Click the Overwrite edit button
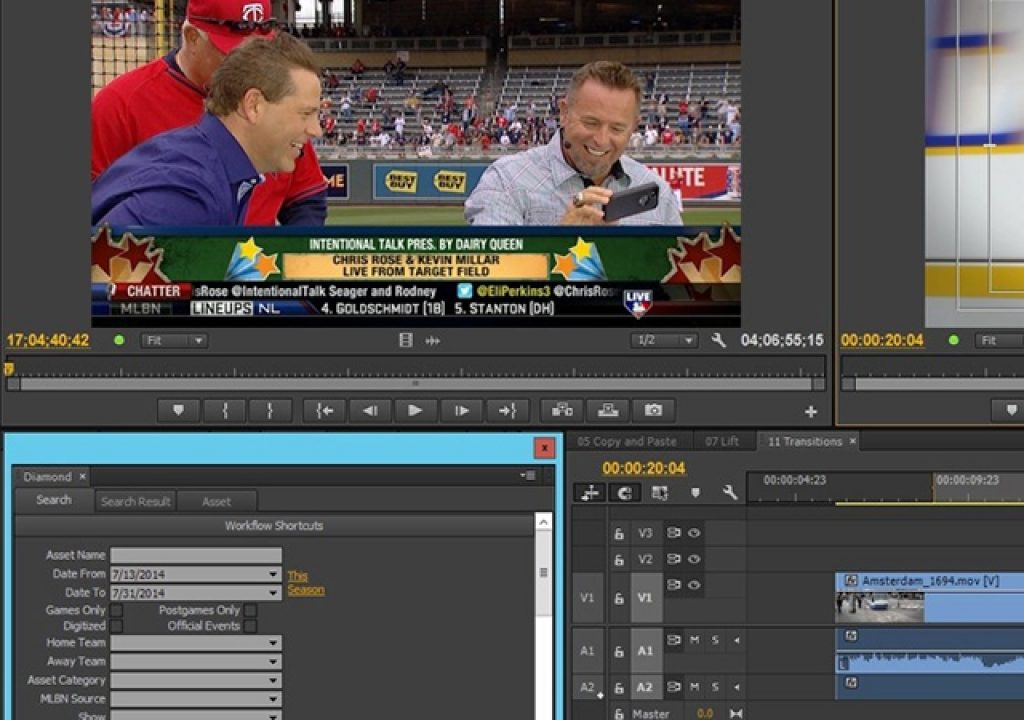1024x720 pixels. (x=608, y=410)
